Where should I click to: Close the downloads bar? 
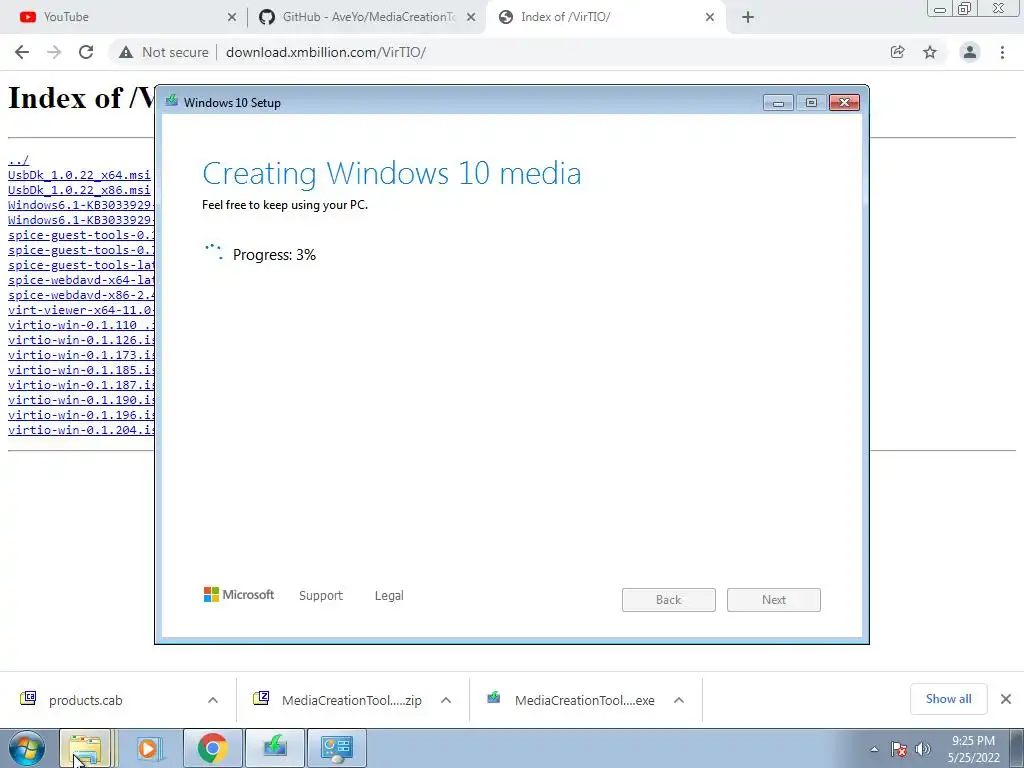[x=1006, y=699]
